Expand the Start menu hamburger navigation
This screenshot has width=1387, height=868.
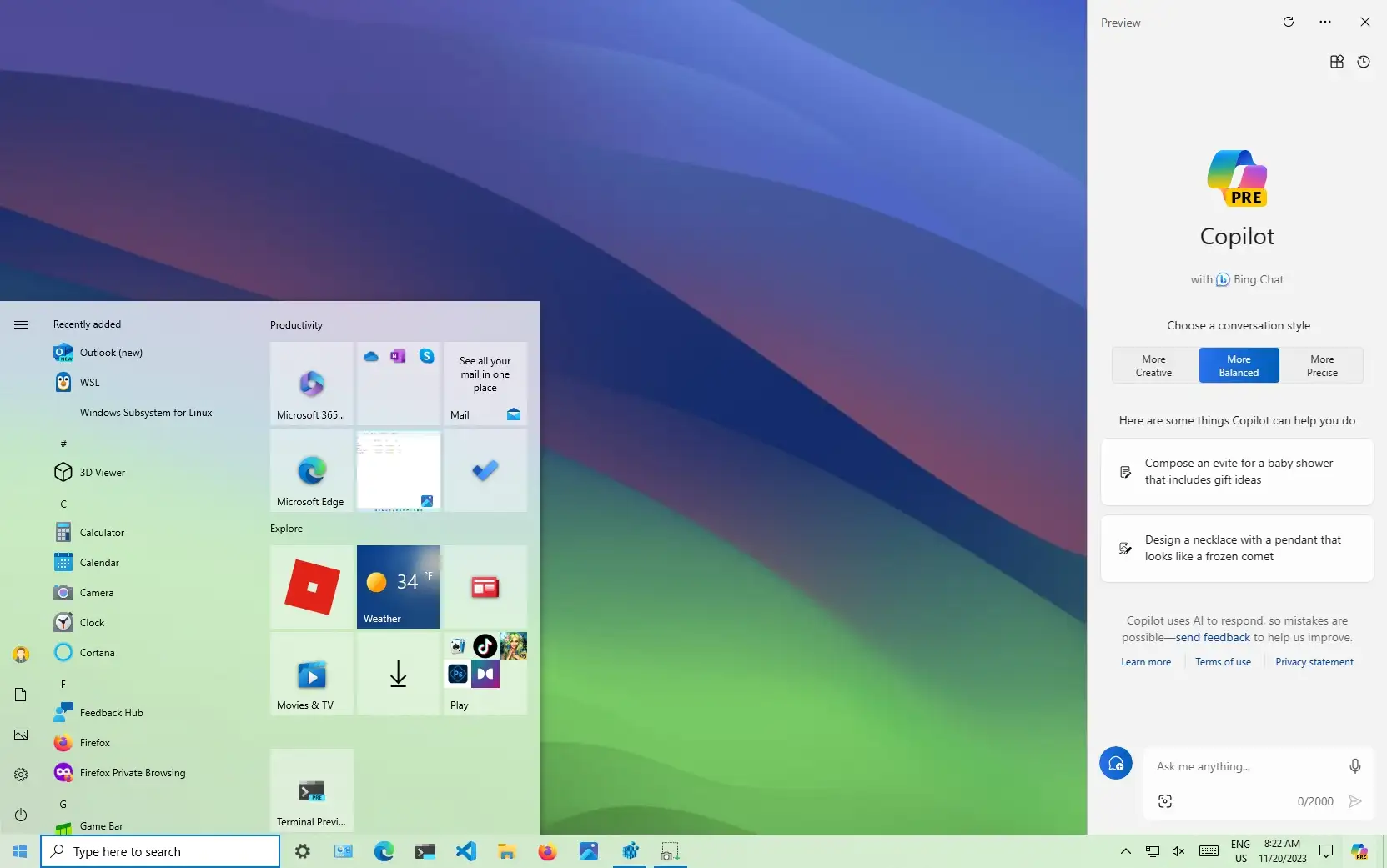click(x=21, y=324)
